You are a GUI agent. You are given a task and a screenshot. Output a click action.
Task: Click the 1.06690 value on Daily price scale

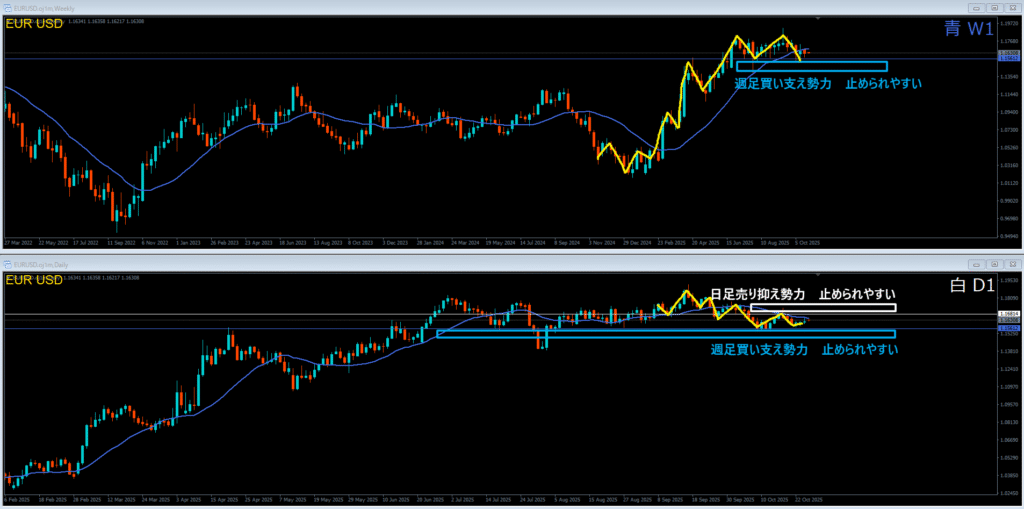(x=1008, y=440)
